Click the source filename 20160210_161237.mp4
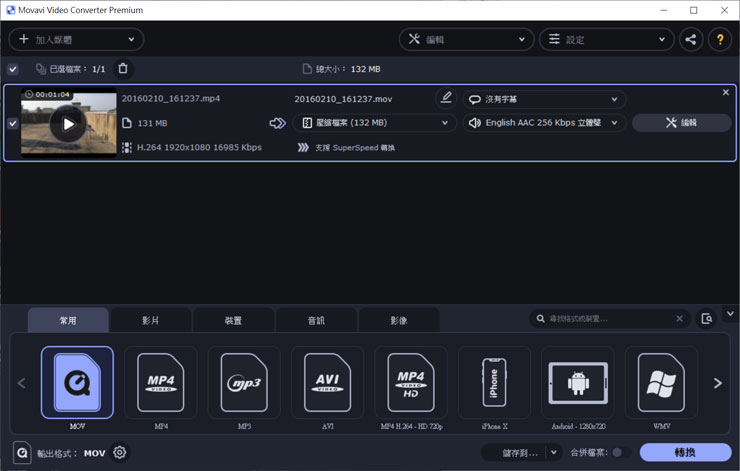This screenshot has width=740, height=471. click(170, 99)
